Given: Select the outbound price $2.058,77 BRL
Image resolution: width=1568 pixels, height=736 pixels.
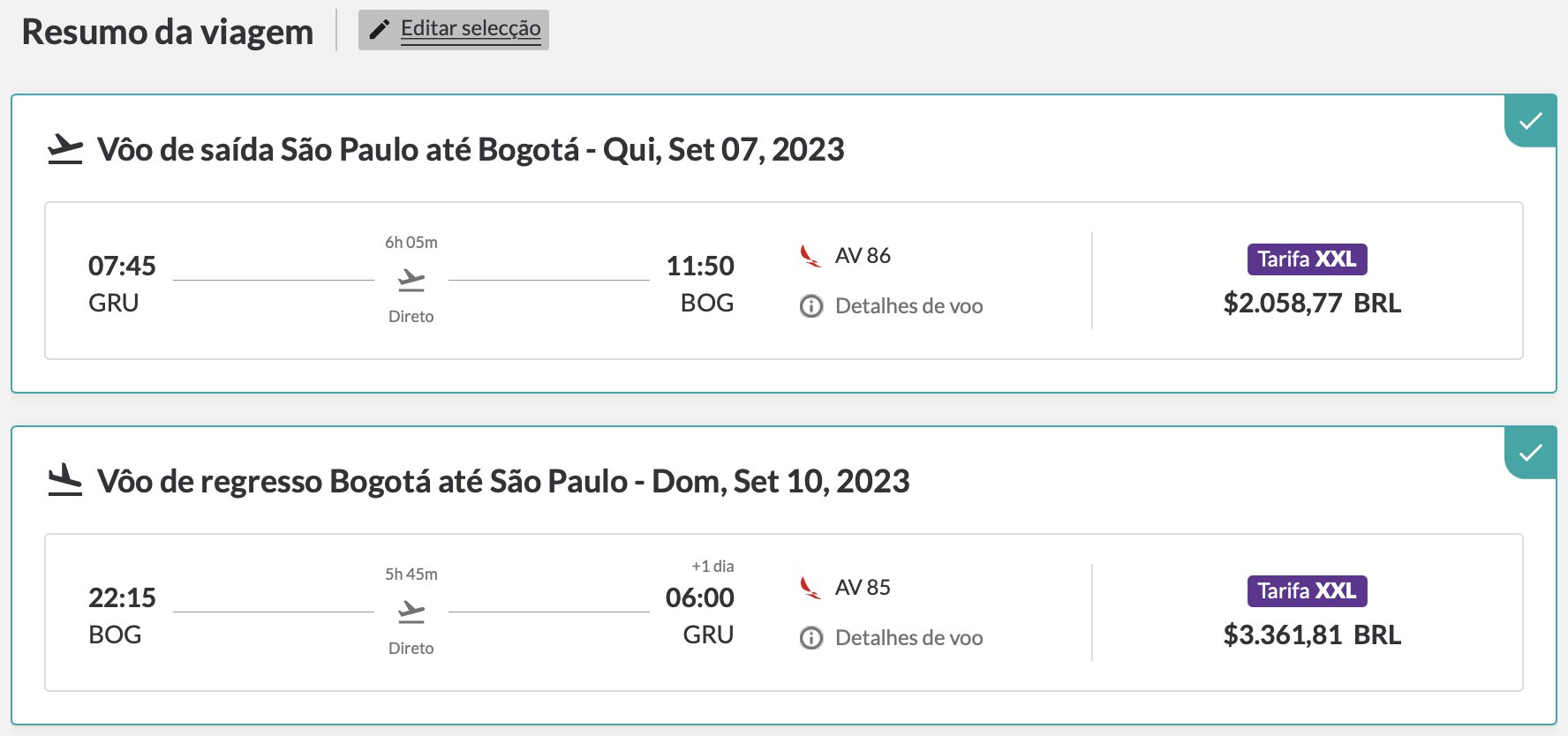Looking at the screenshot, I should [1312, 304].
